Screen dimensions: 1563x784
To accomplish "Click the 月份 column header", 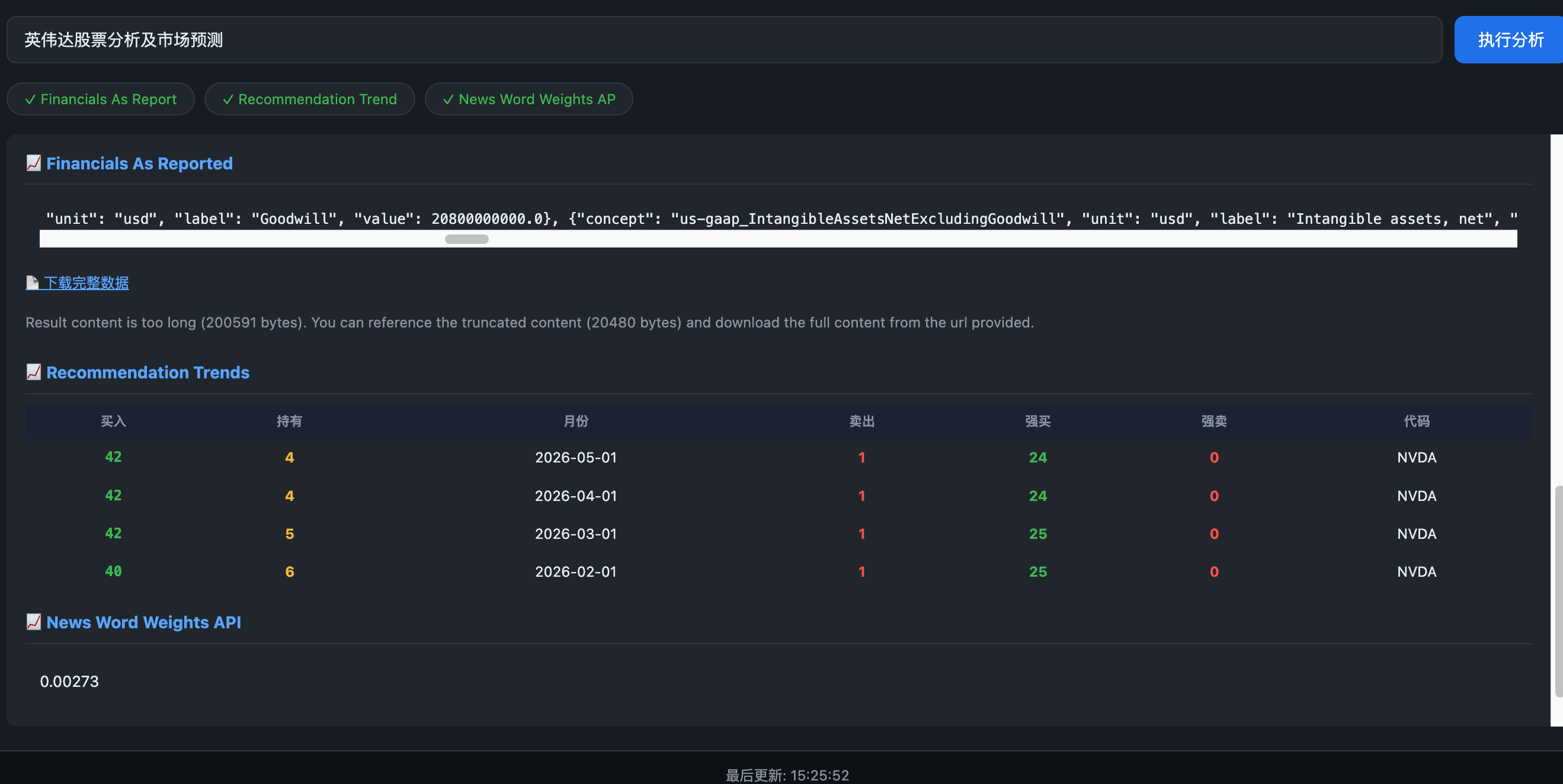I will [576, 421].
